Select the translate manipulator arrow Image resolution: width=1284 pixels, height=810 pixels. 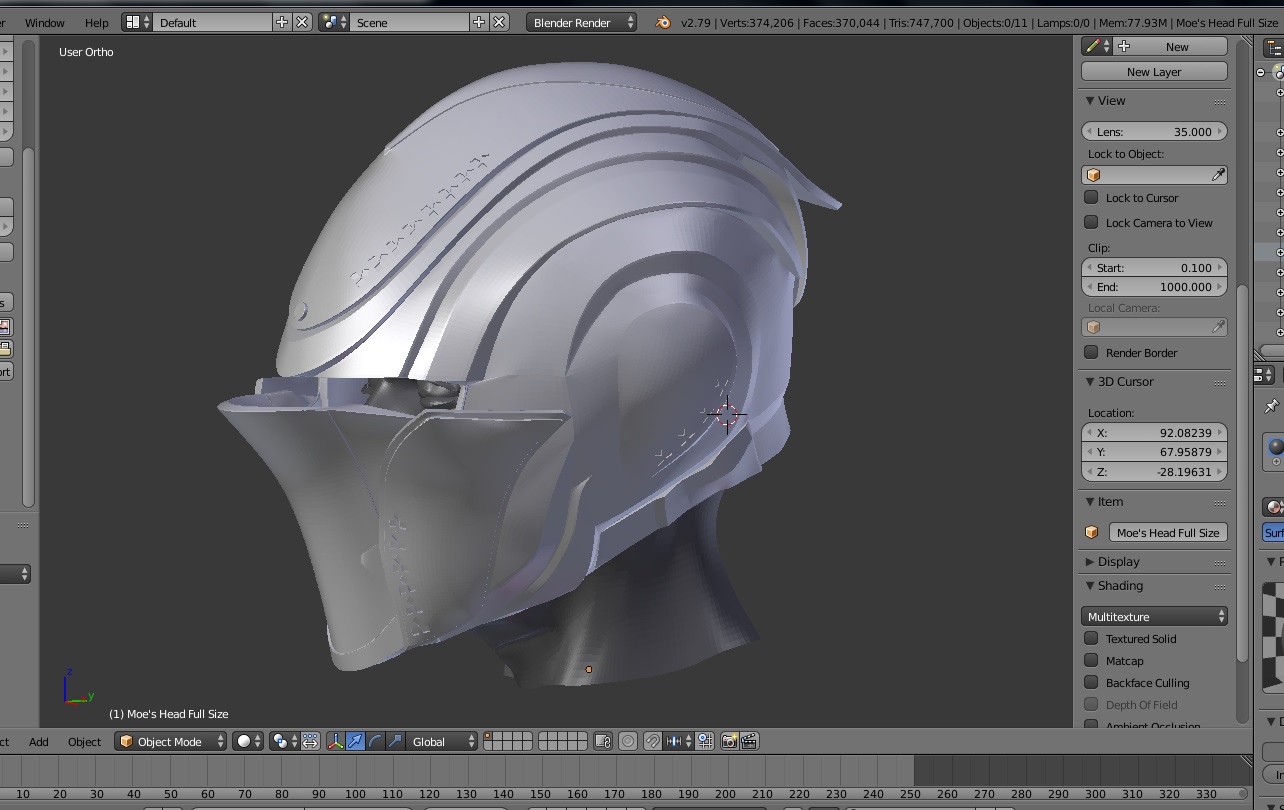pos(355,742)
